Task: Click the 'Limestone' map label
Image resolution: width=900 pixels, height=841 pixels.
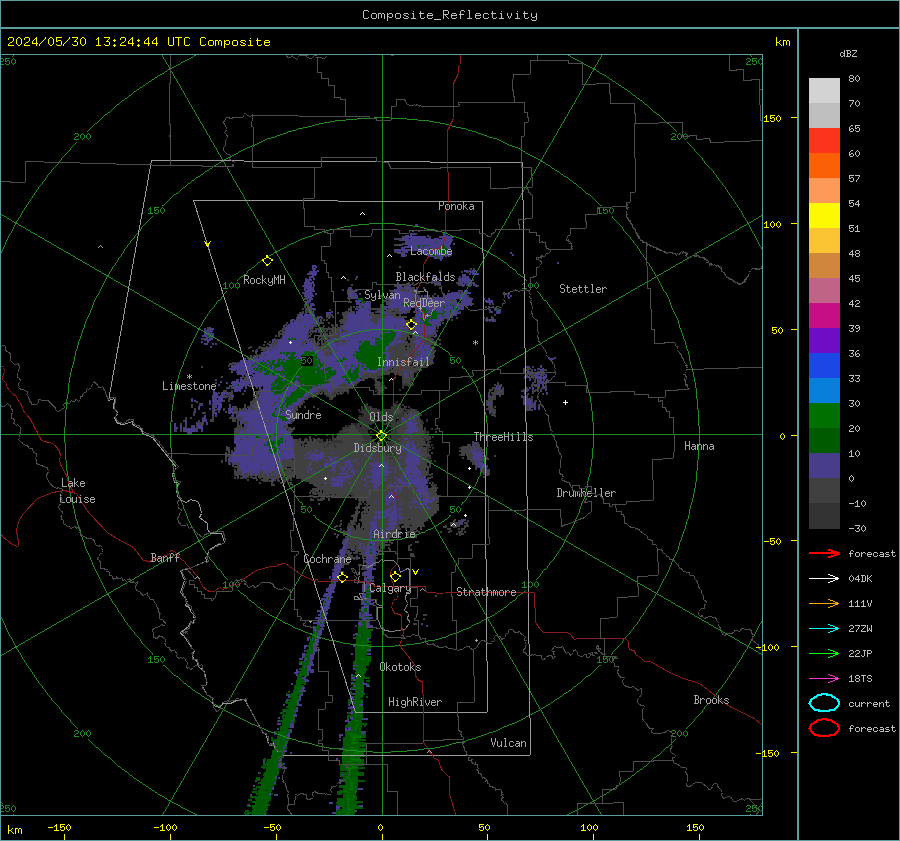Action: point(189,386)
